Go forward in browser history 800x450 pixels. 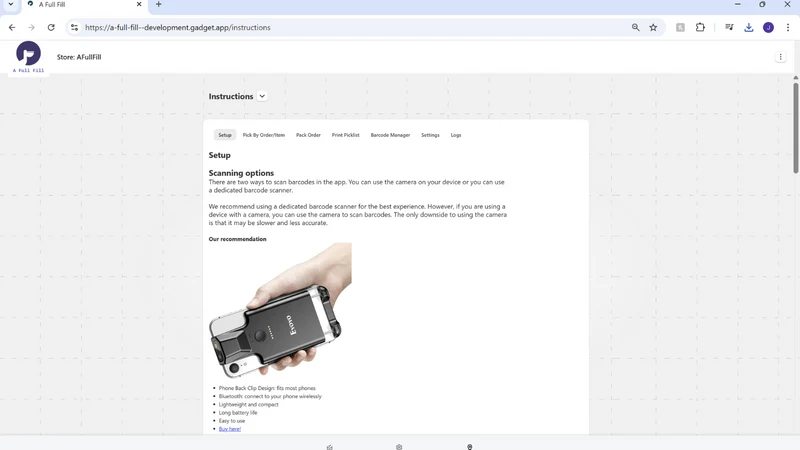(32, 28)
